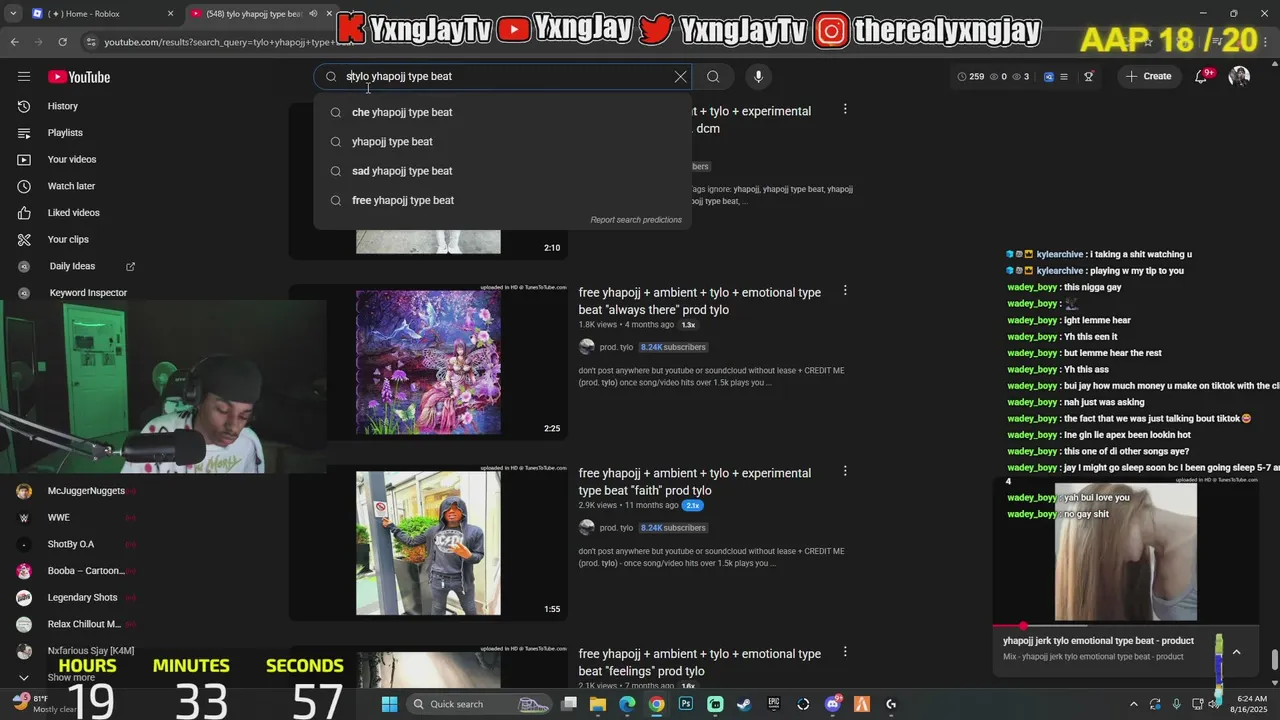Click the miniplayer video preview

point(1126,550)
